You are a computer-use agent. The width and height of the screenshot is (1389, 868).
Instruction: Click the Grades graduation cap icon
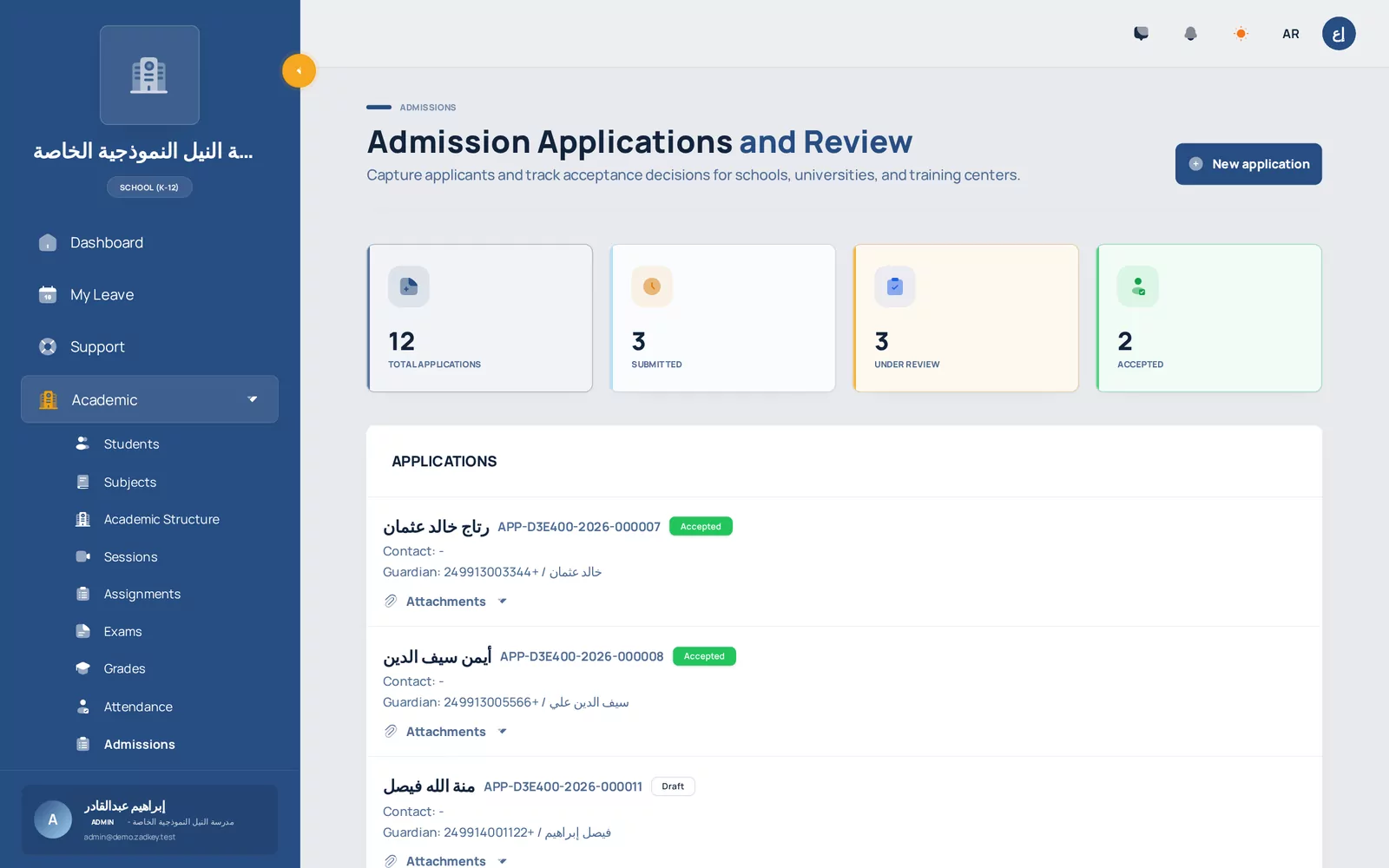(82, 668)
